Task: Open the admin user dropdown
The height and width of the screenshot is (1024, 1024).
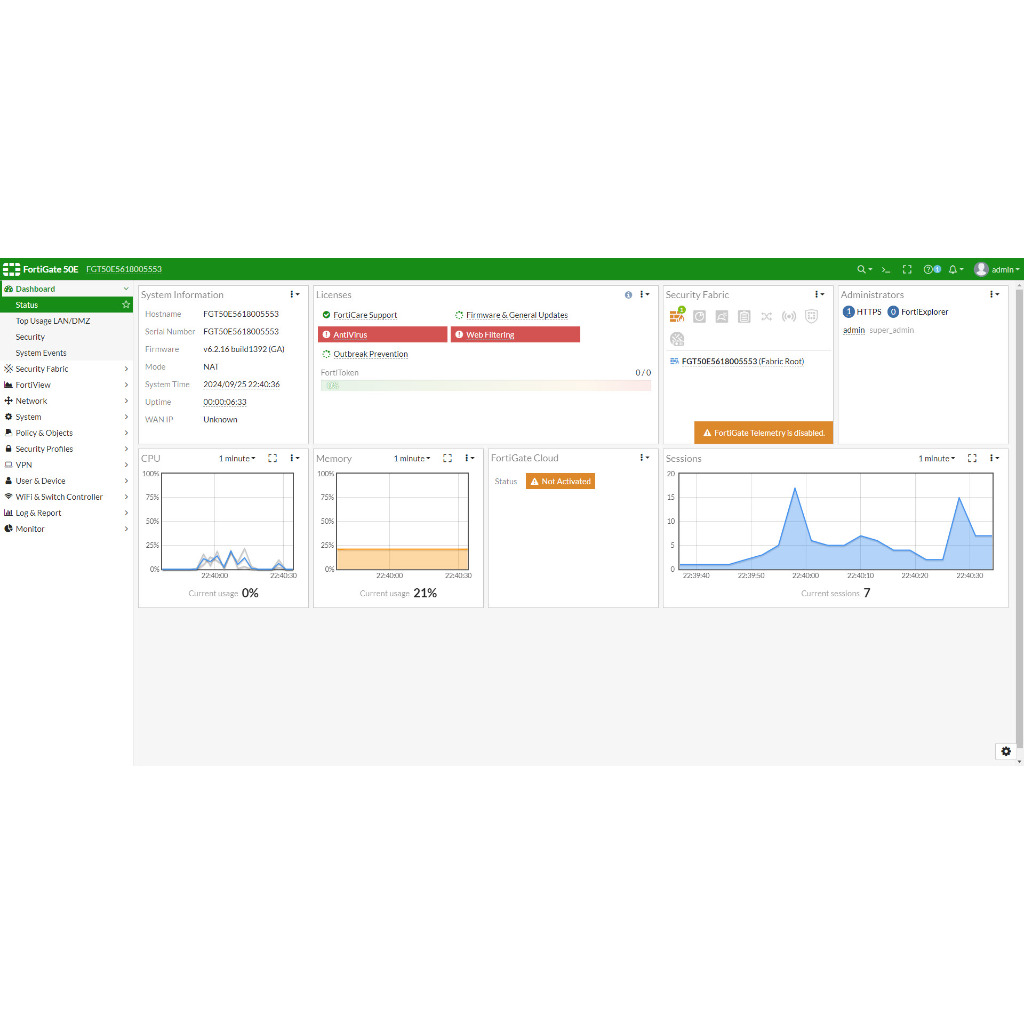Action: coord(997,269)
